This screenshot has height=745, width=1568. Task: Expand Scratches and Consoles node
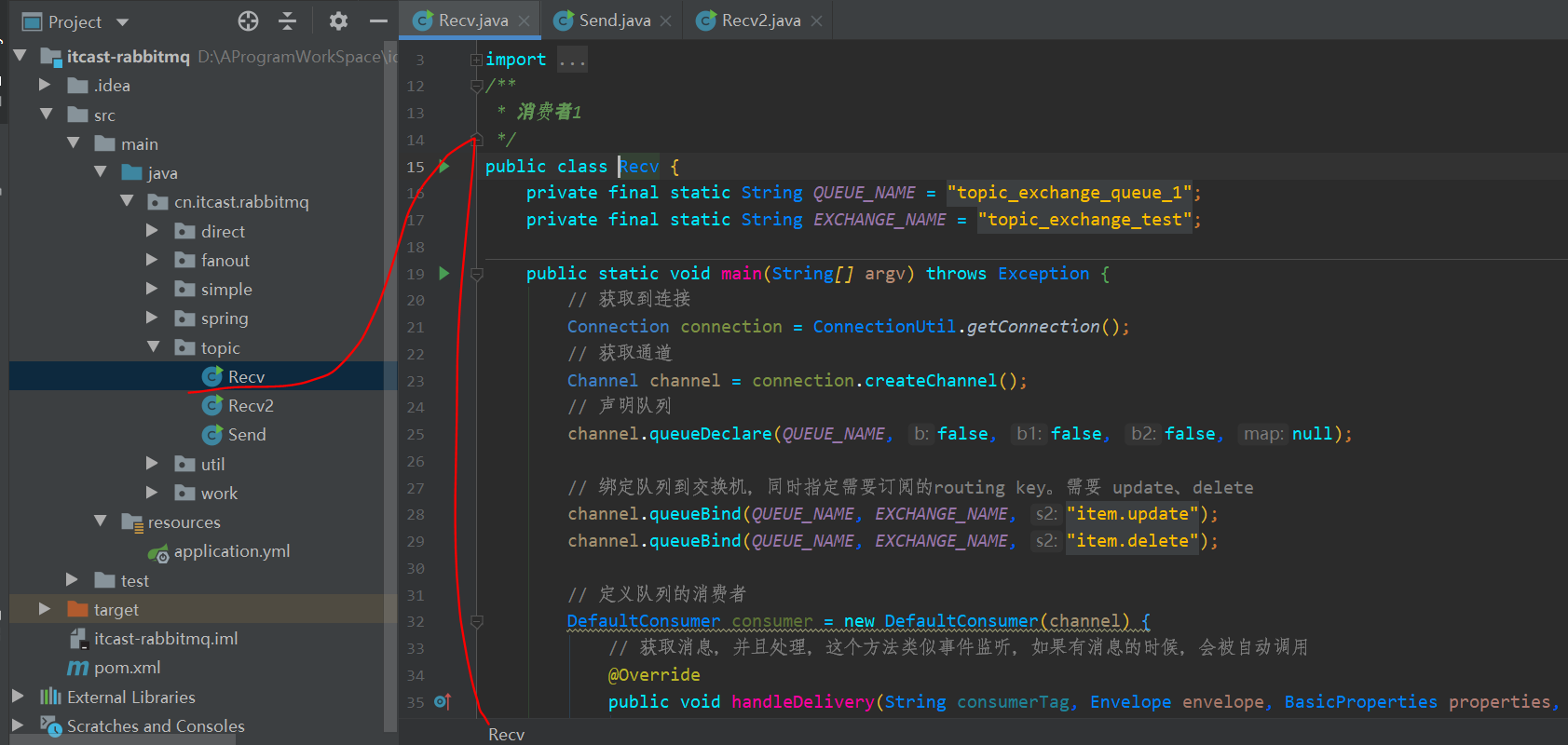point(17,725)
